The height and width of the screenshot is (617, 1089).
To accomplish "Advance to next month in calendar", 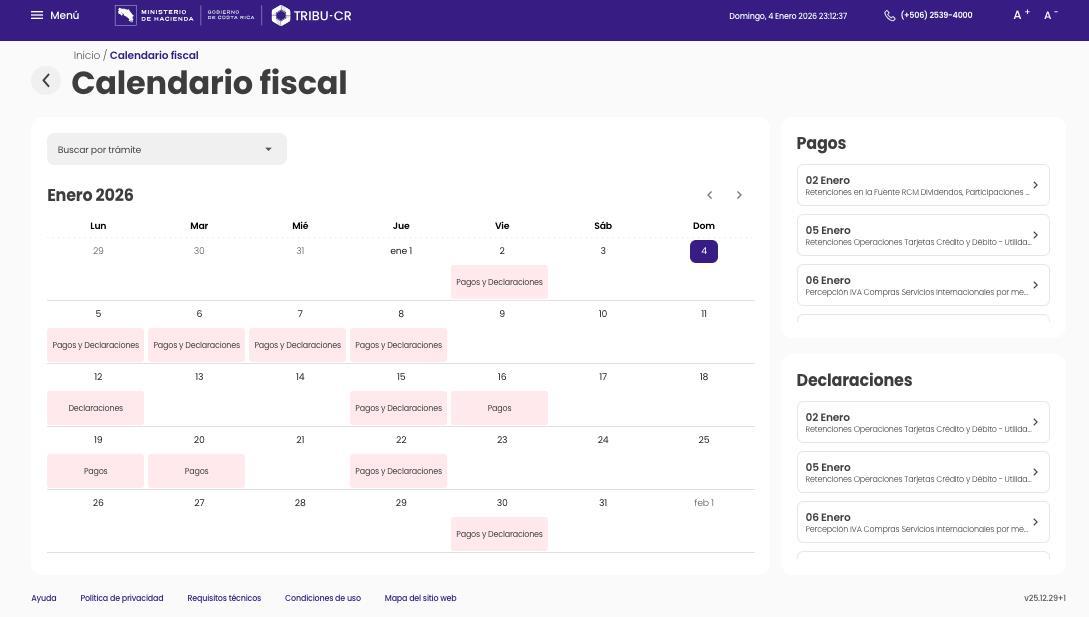I will (739, 195).
